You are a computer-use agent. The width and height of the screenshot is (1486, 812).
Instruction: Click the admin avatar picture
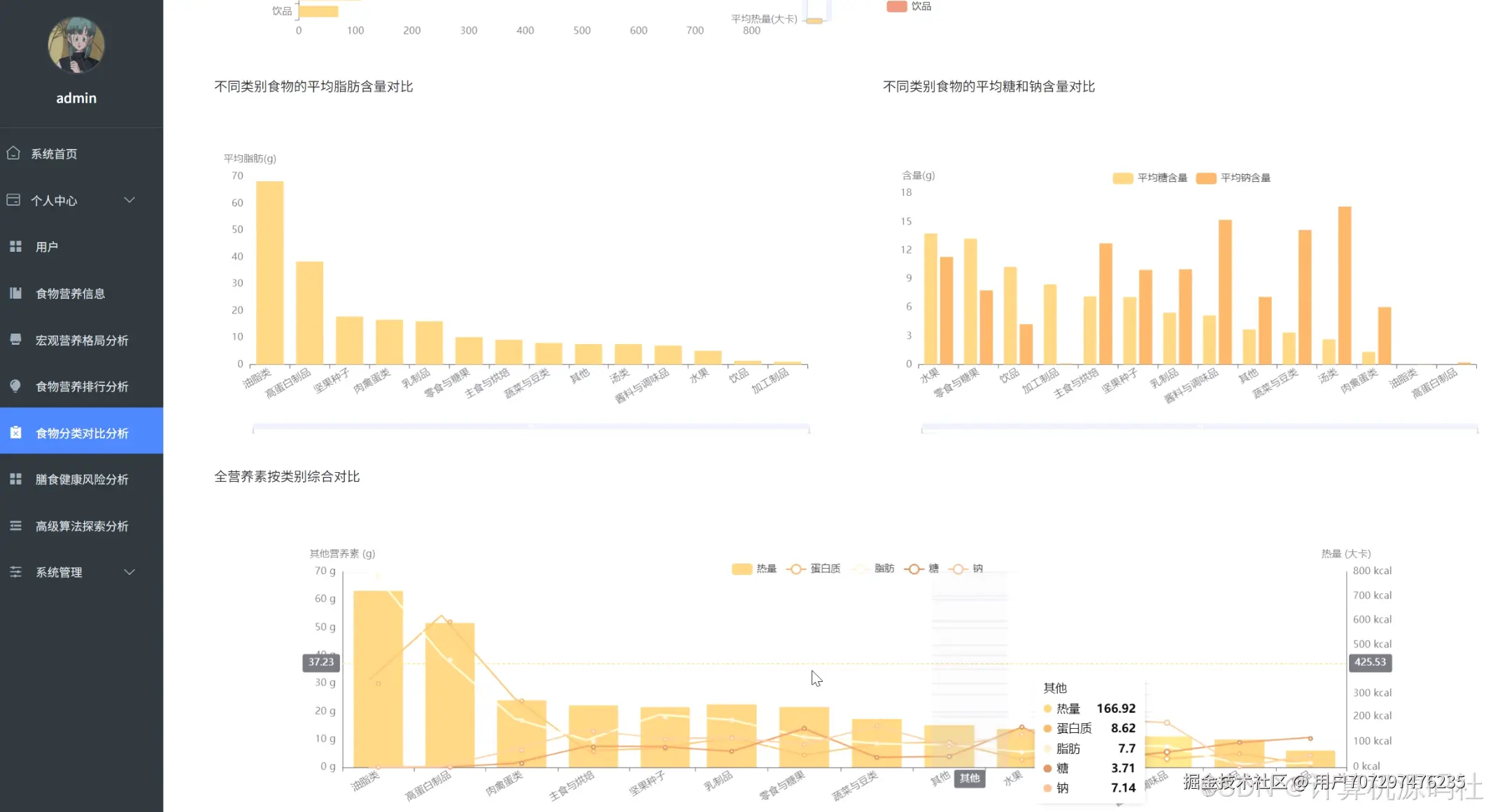click(x=76, y=45)
